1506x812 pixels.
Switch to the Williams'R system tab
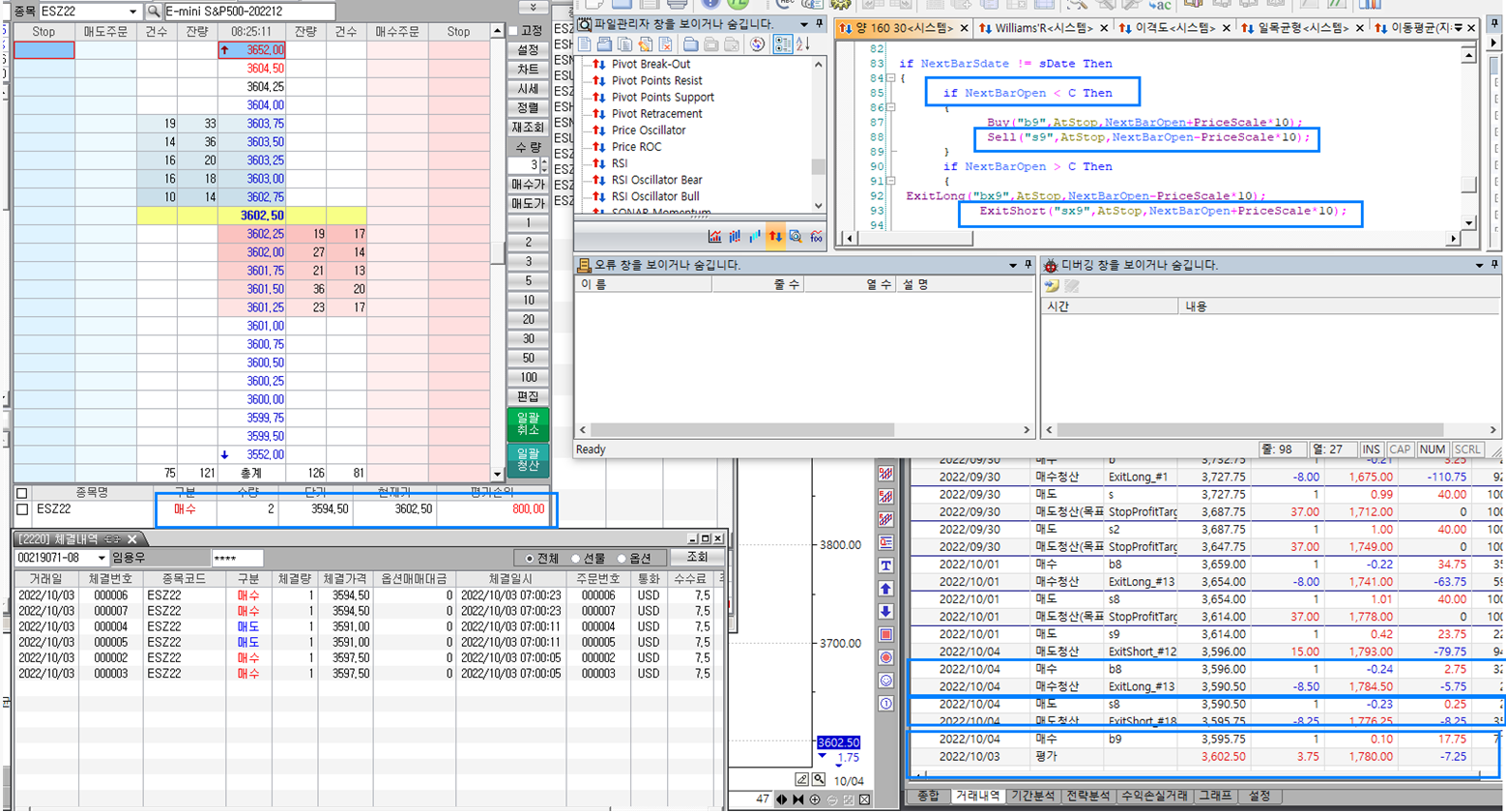(1041, 28)
